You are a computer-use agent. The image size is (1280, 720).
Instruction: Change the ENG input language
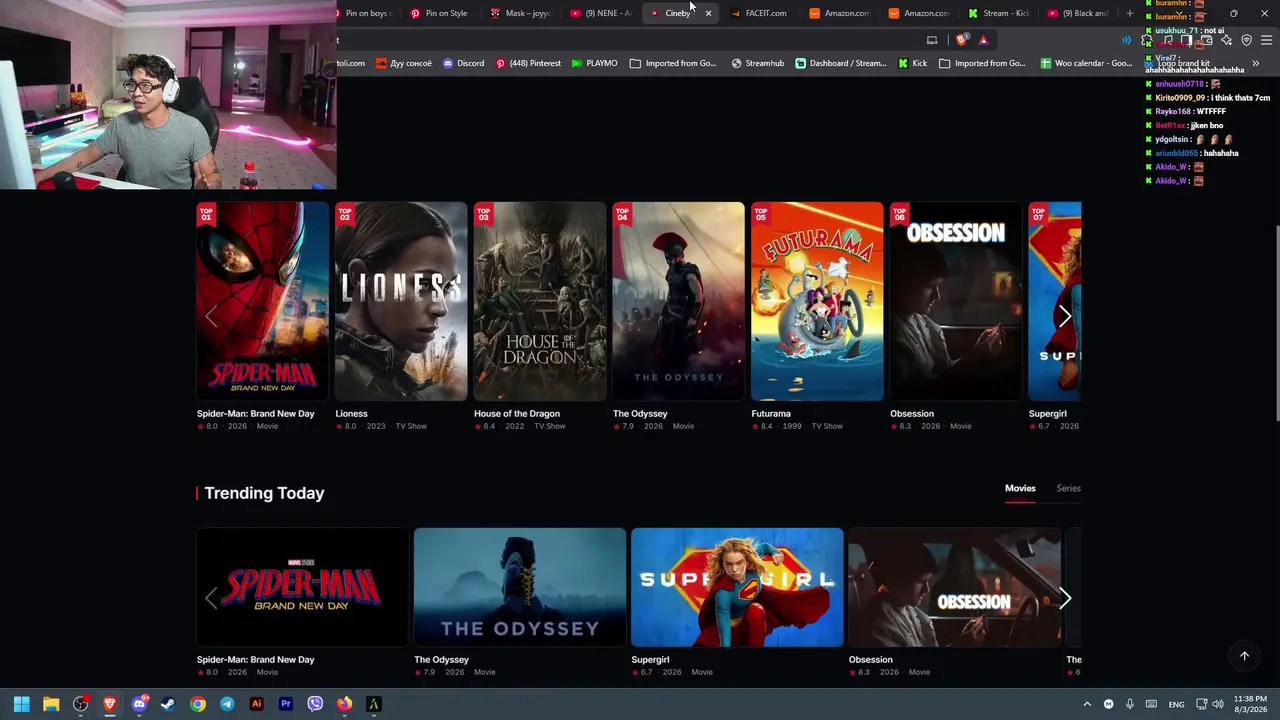(1177, 704)
